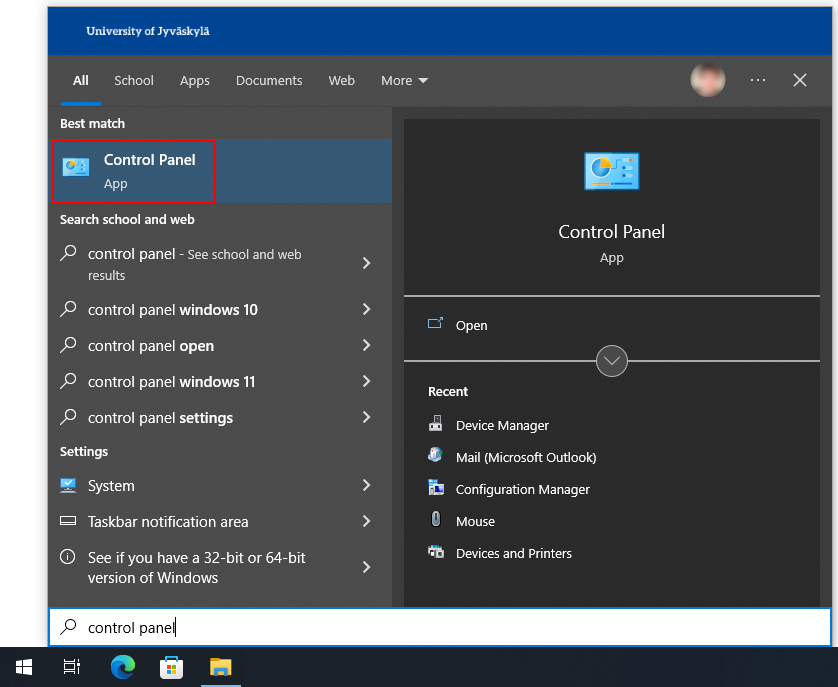Open File Explorer from the taskbar
Viewport: 838px width, 687px height.
(x=221, y=667)
